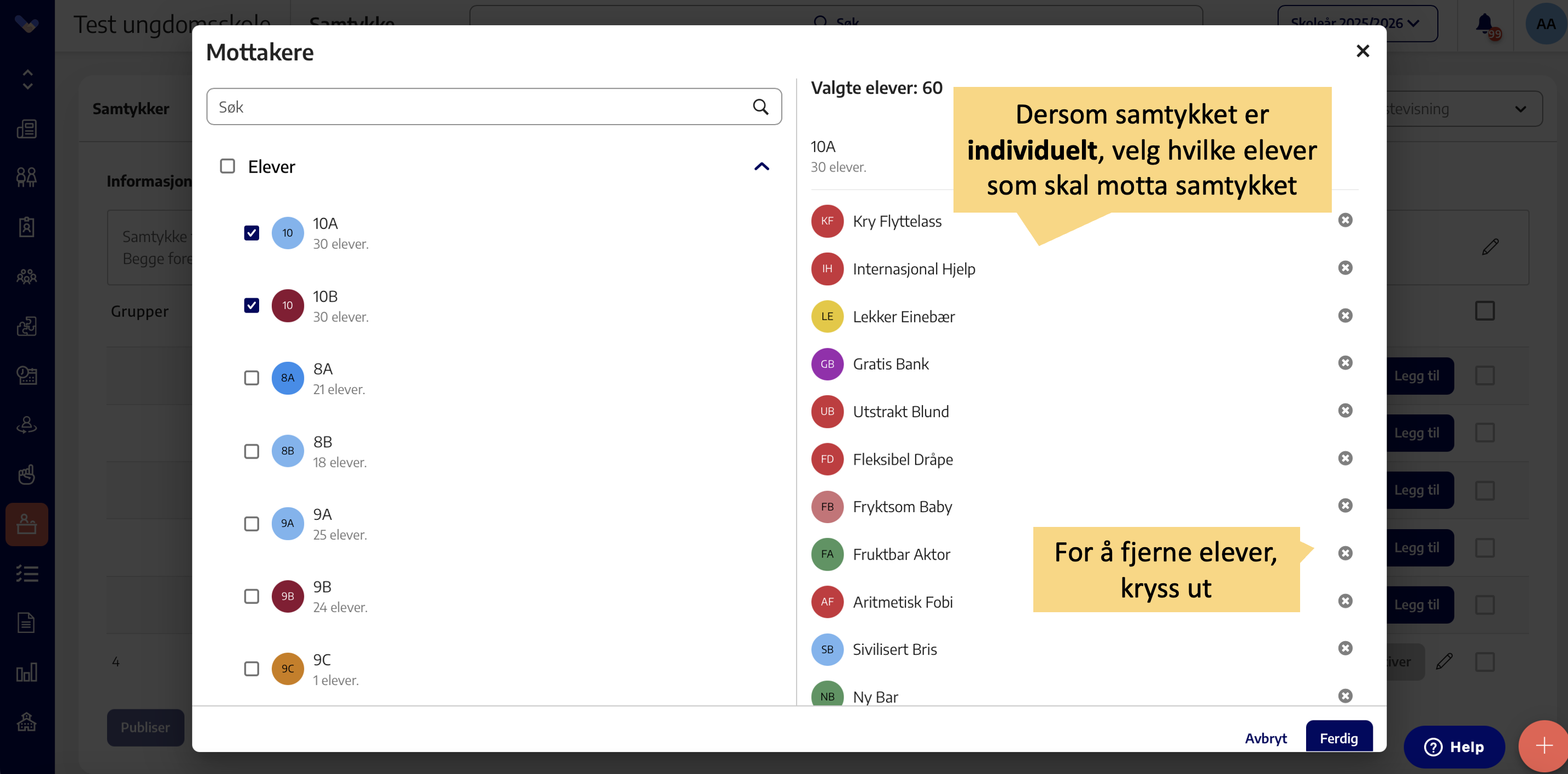Remove Ny Bar from selected students
Image resolution: width=1568 pixels, height=774 pixels.
(1345, 696)
